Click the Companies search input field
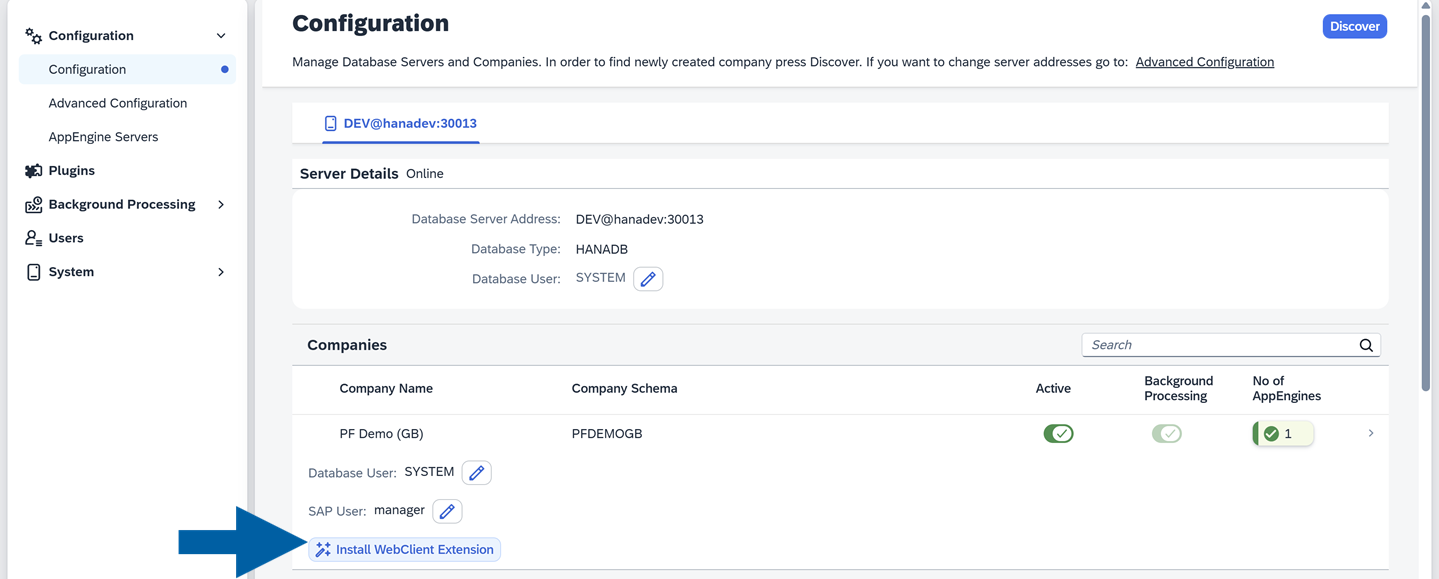This screenshot has width=1439, height=579. click(x=1220, y=345)
